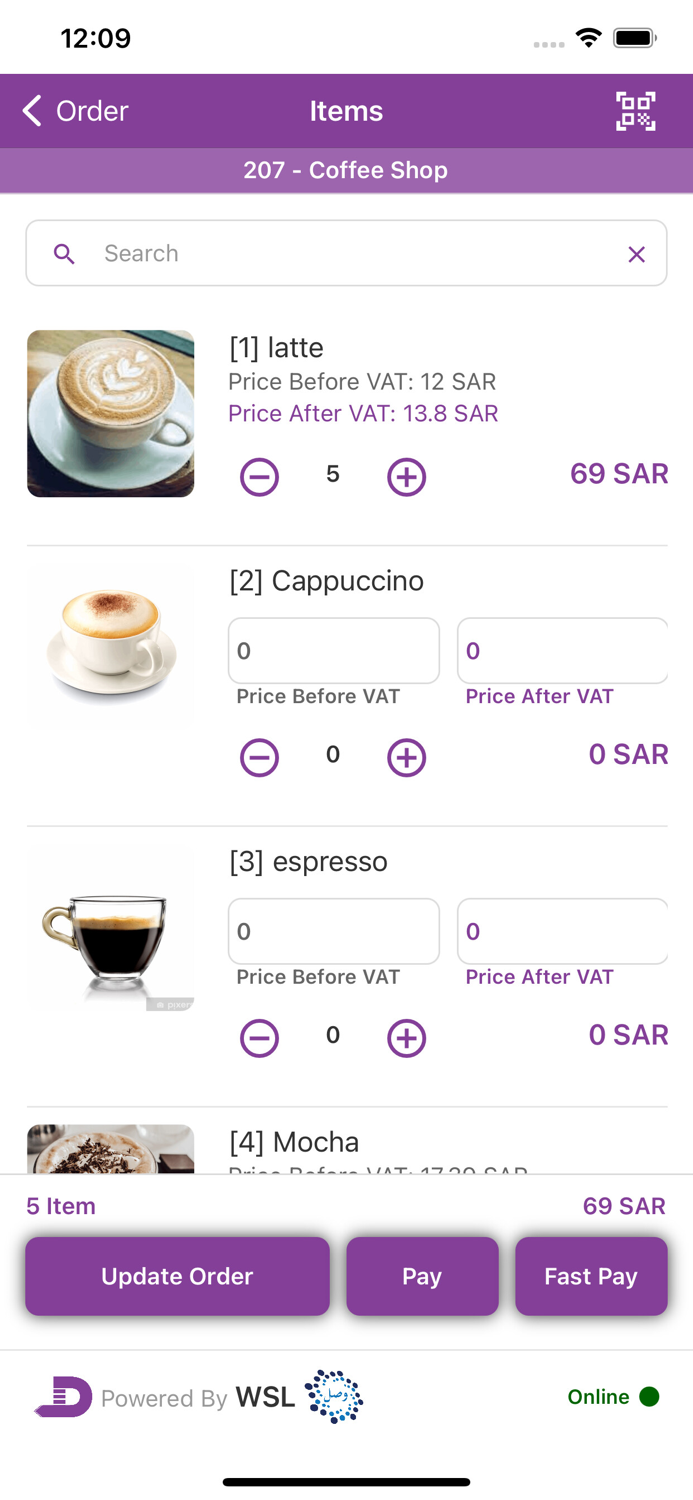Viewport: 693px width, 1500px height.
Task: Click the back arrow next to Order
Action: (31, 111)
